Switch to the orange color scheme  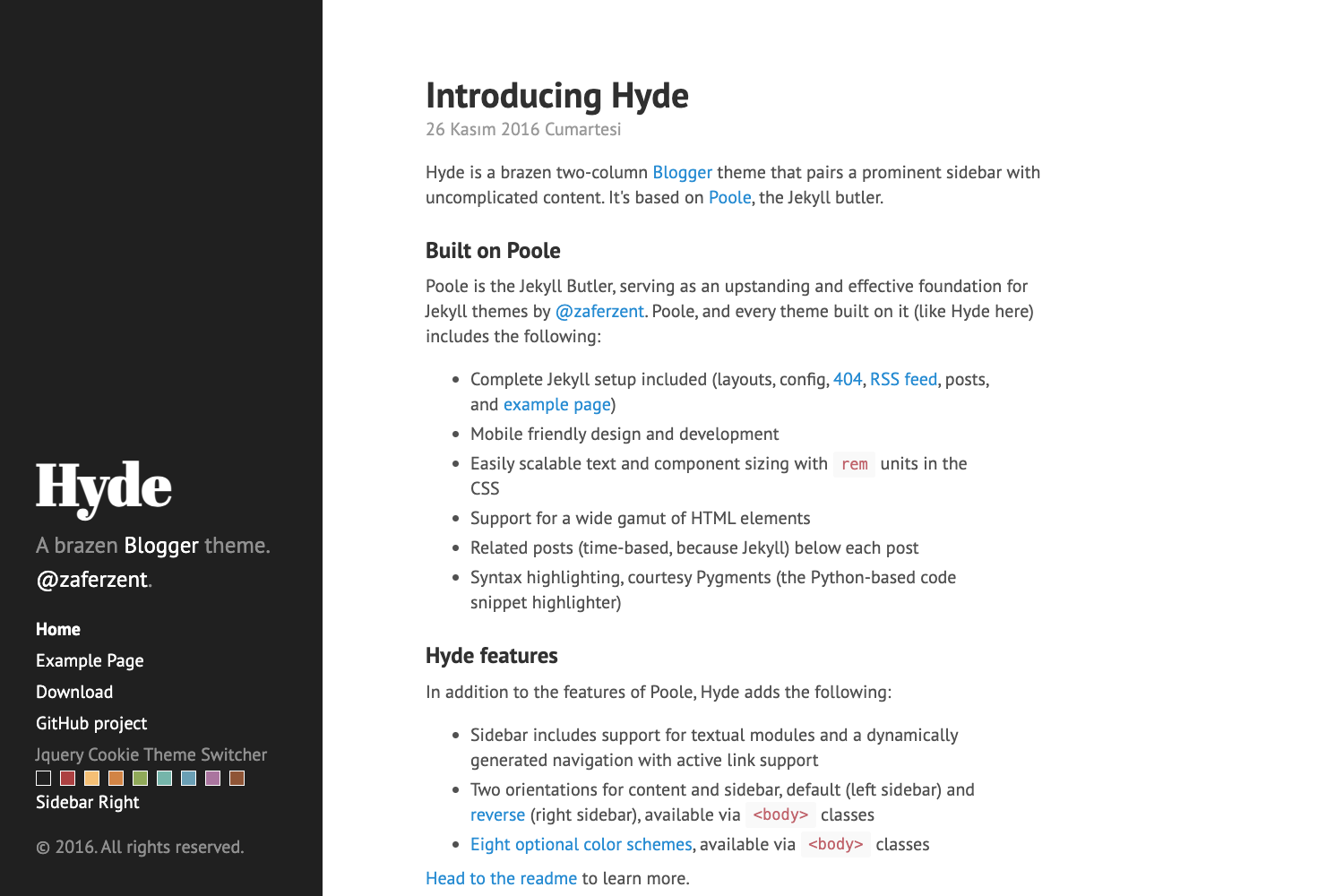116,778
